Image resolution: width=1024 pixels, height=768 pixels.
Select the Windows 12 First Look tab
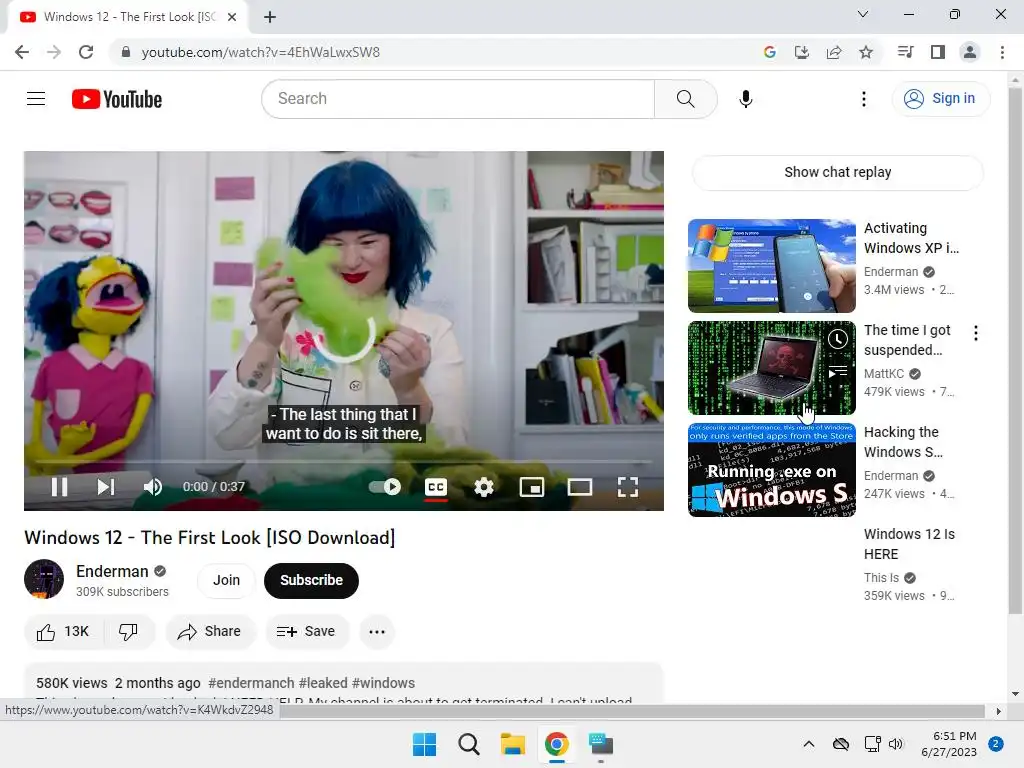tap(129, 17)
